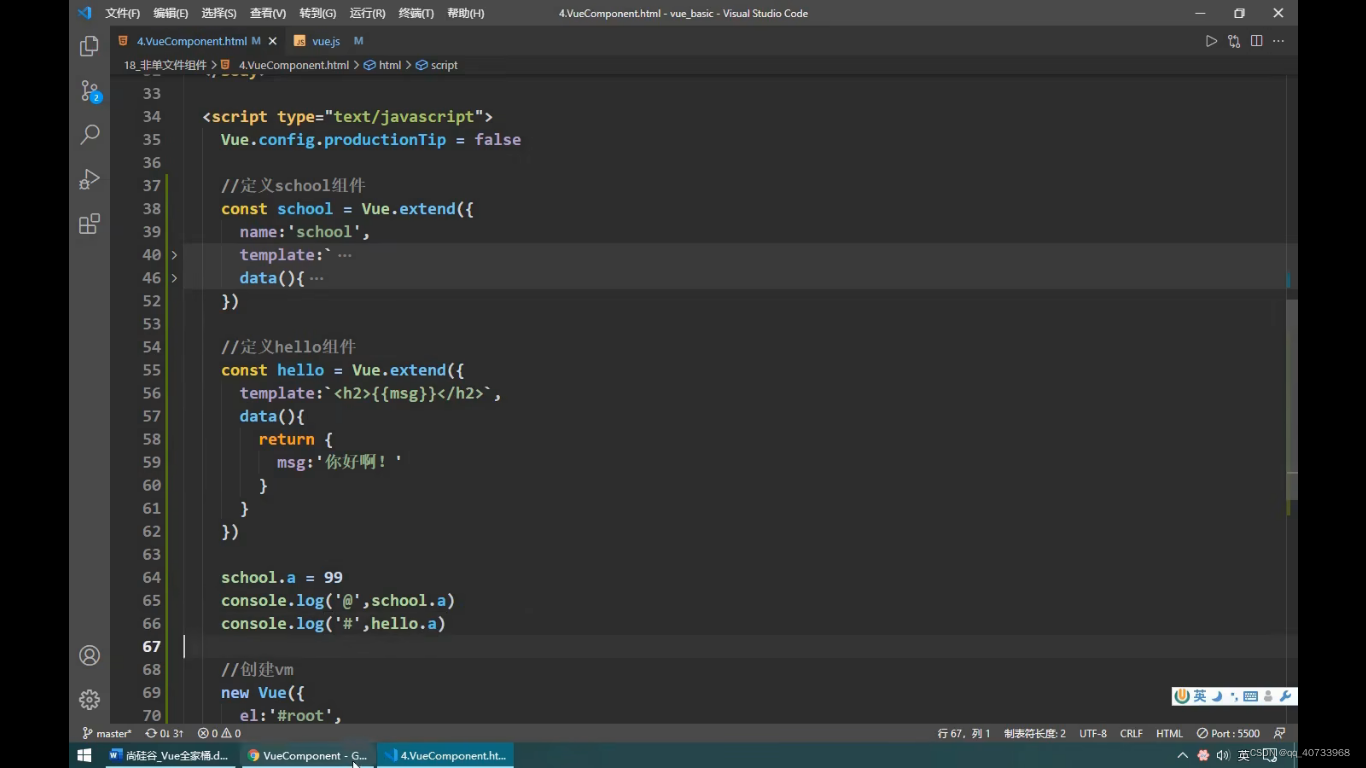Click cursor position 行 67, 列 1
The height and width of the screenshot is (768, 1366).
tap(964, 733)
